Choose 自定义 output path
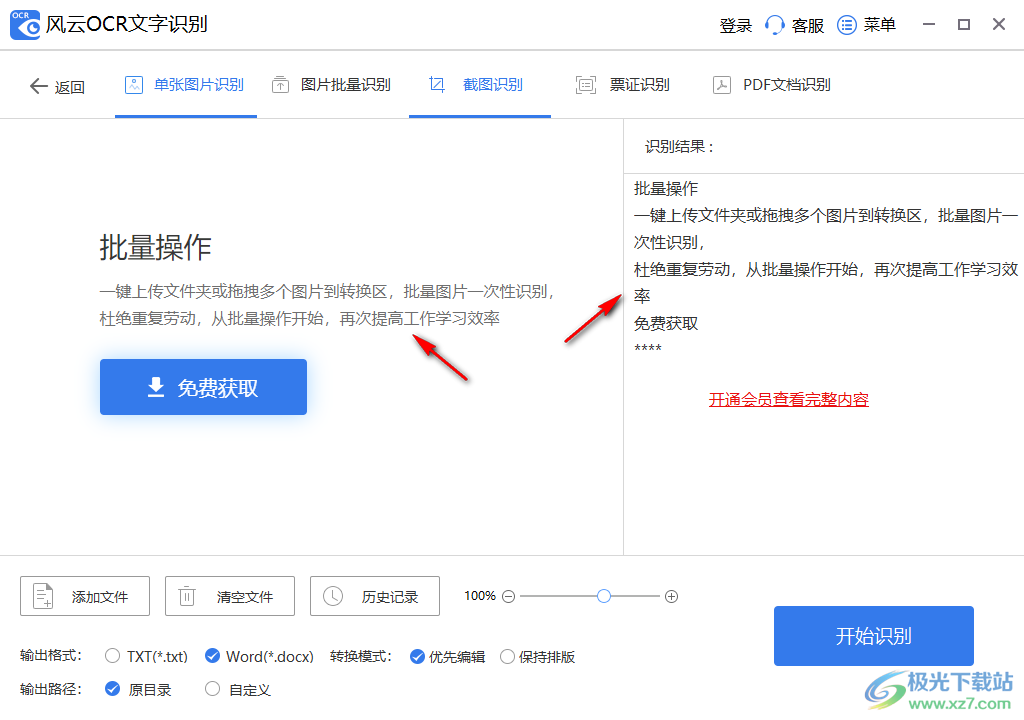This screenshot has width=1024, height=720. pyautogui.click(x=212, y=689)
